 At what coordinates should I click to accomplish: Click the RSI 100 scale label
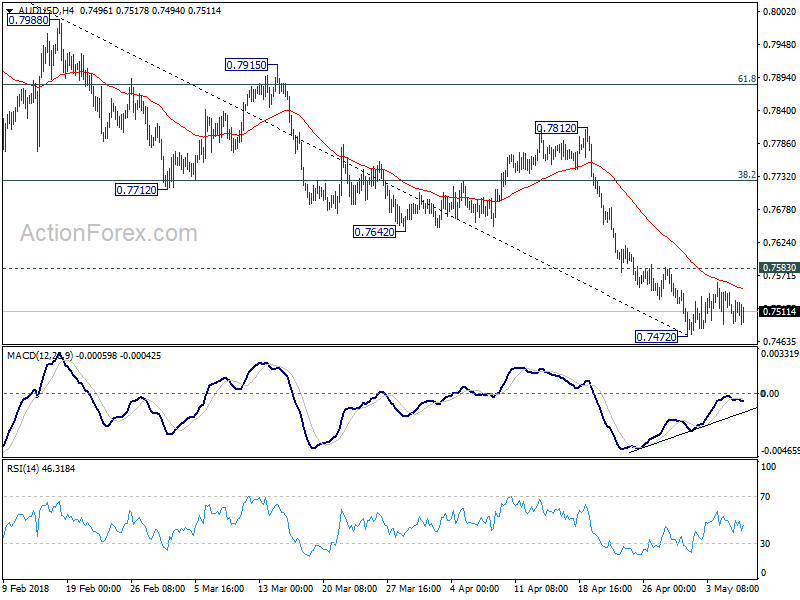(767, 466)
